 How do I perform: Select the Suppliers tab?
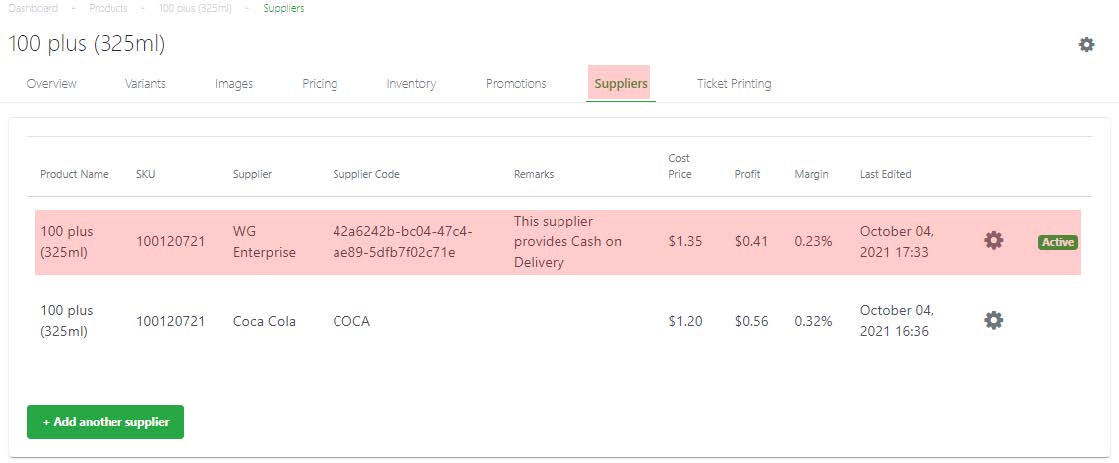point(621,83)
